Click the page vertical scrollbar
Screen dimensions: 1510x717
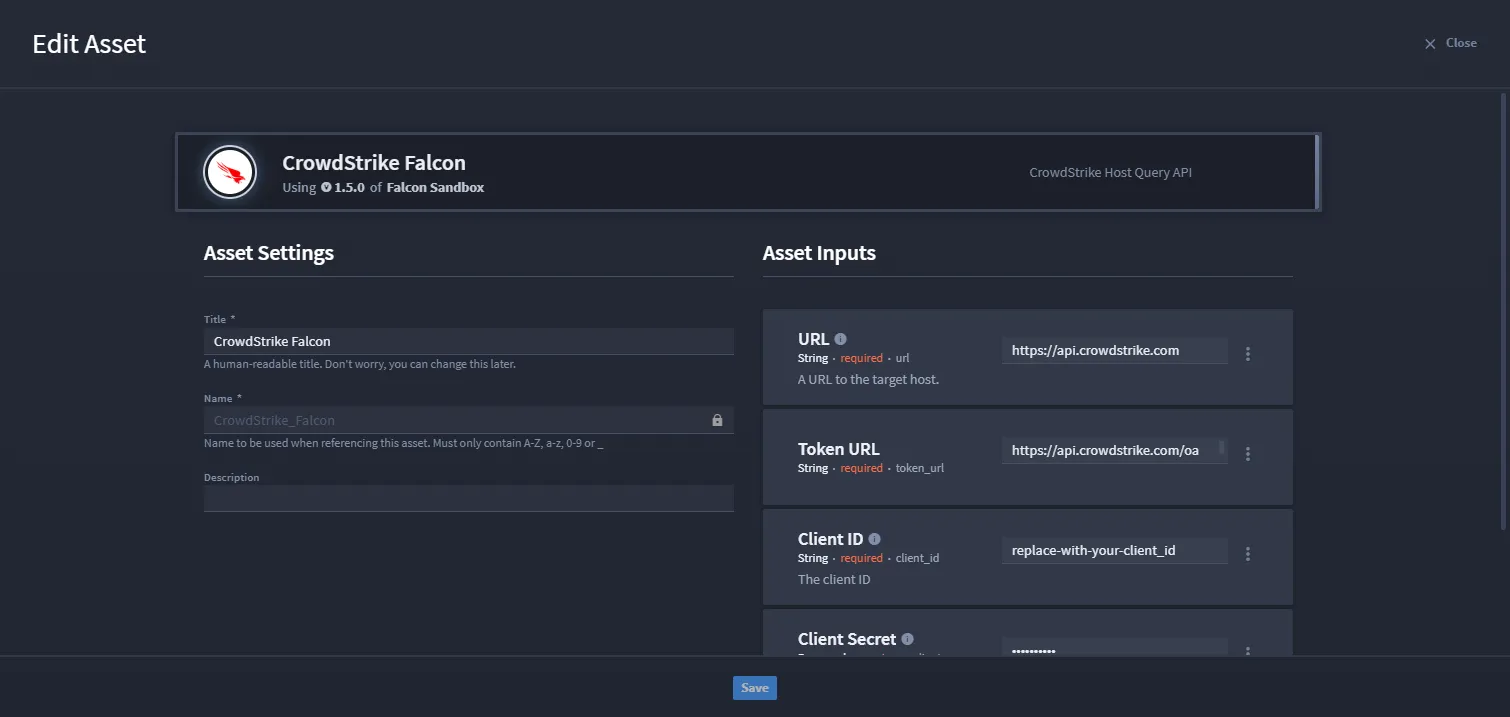(x=1503, y=310)
